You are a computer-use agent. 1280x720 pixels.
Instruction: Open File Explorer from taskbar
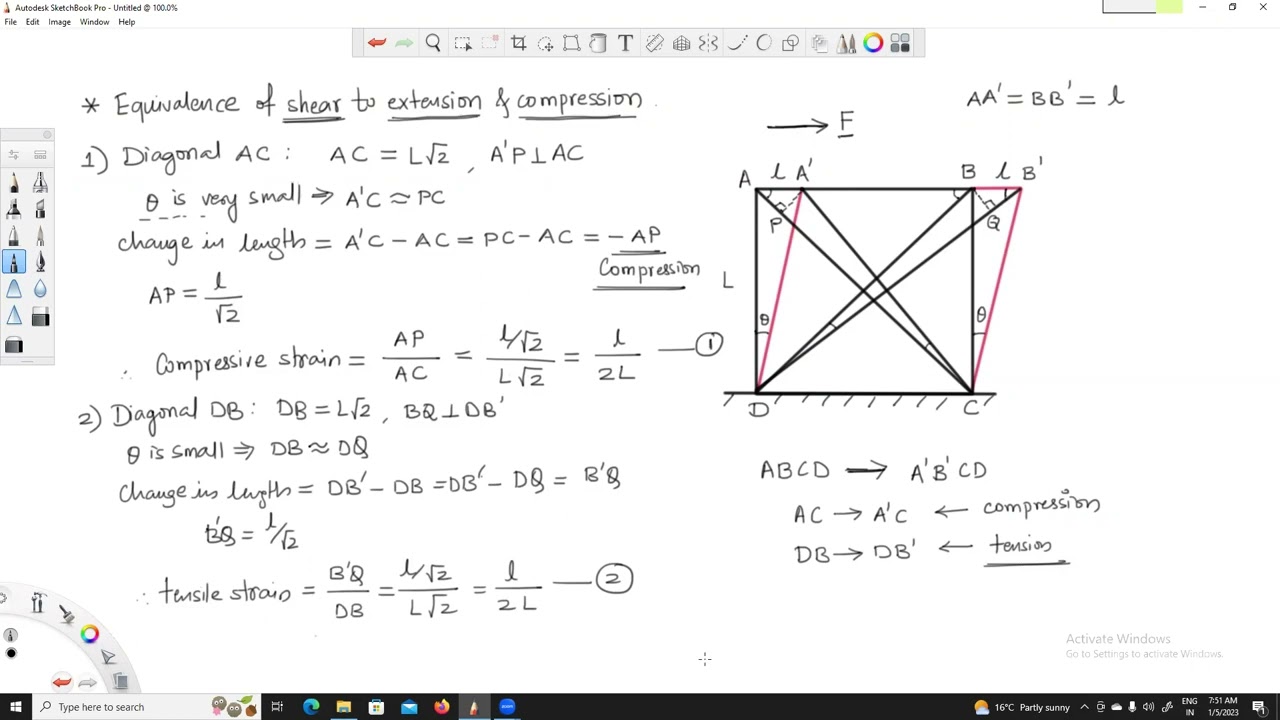pos(343,707)
